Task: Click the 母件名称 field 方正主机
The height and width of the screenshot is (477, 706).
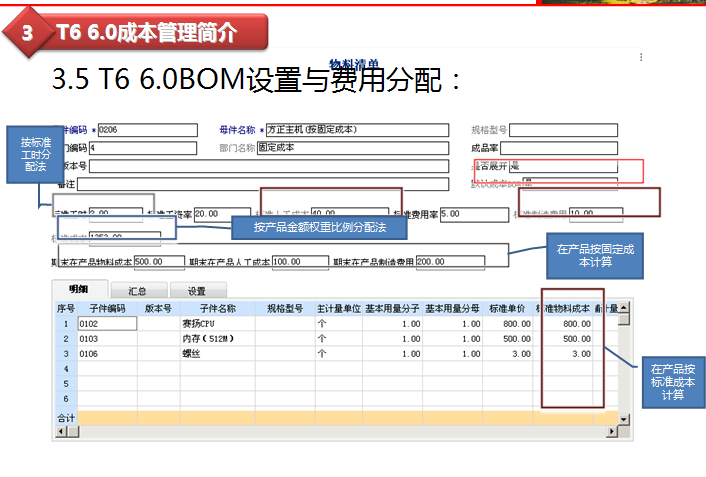Action: click(x=358, y=130)
